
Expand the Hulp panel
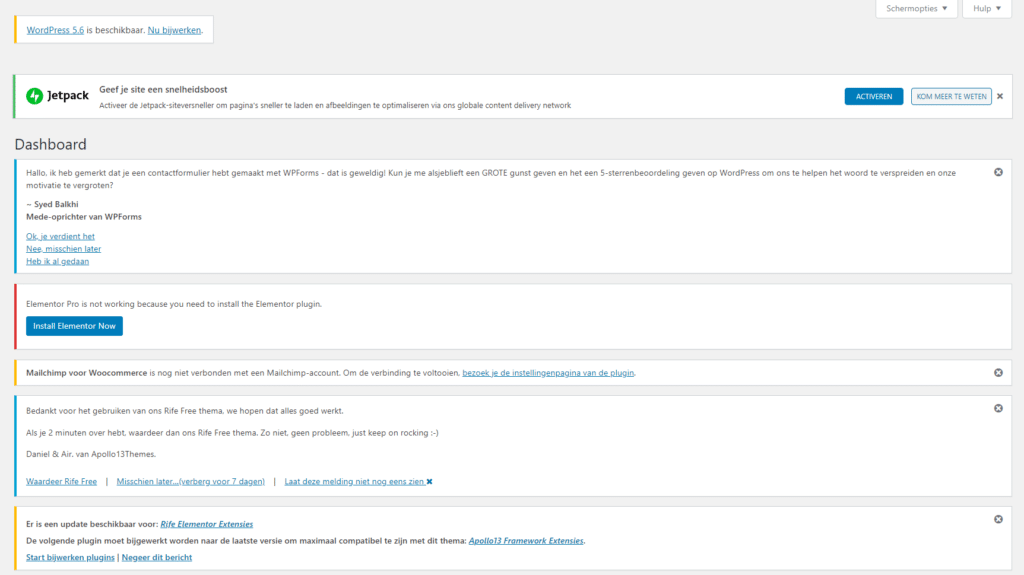987,8
